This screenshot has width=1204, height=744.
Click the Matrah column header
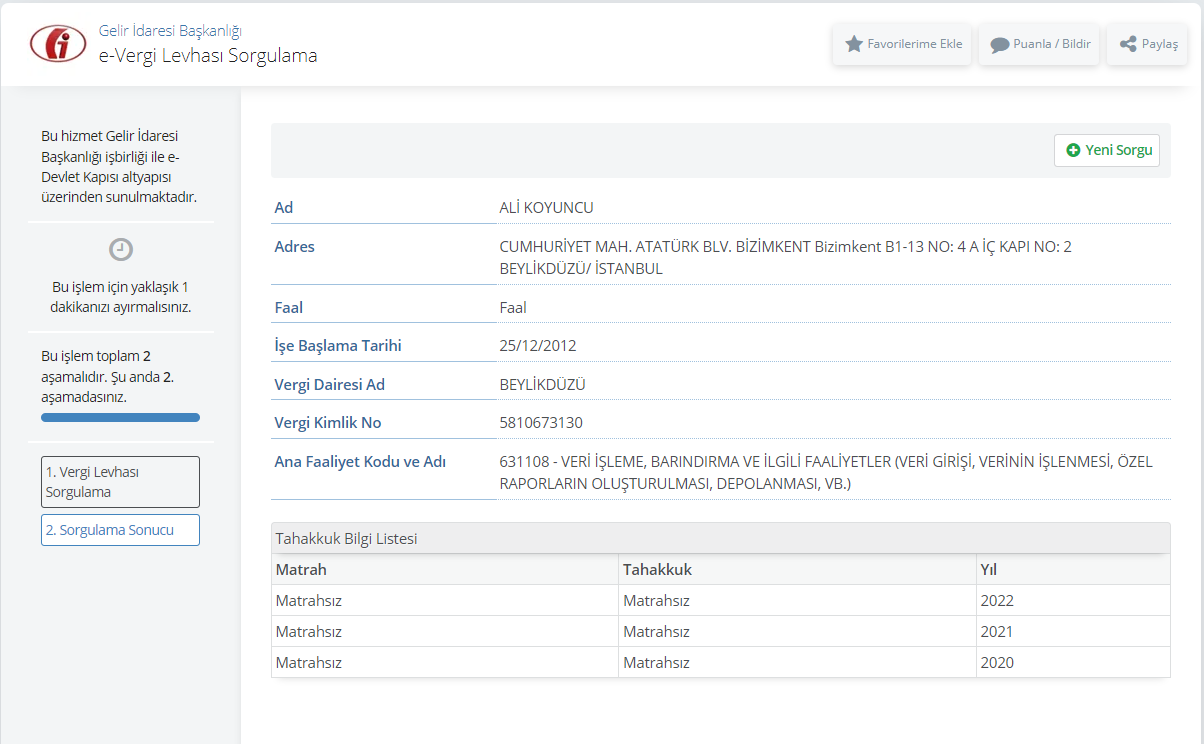coord(301,569)
